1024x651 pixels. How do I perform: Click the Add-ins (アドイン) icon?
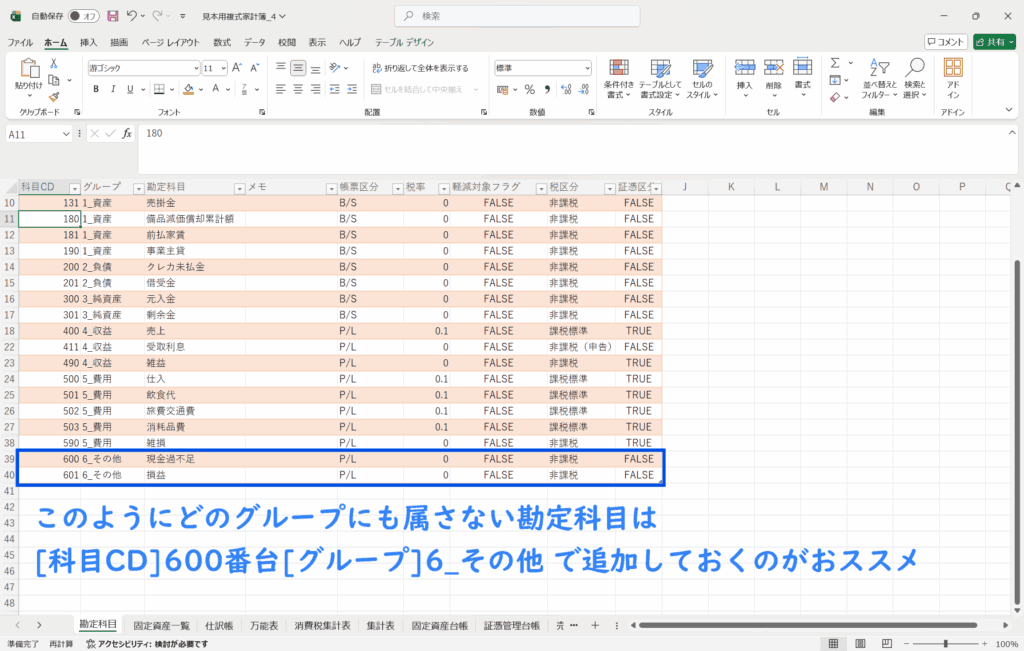click(953, 75)
